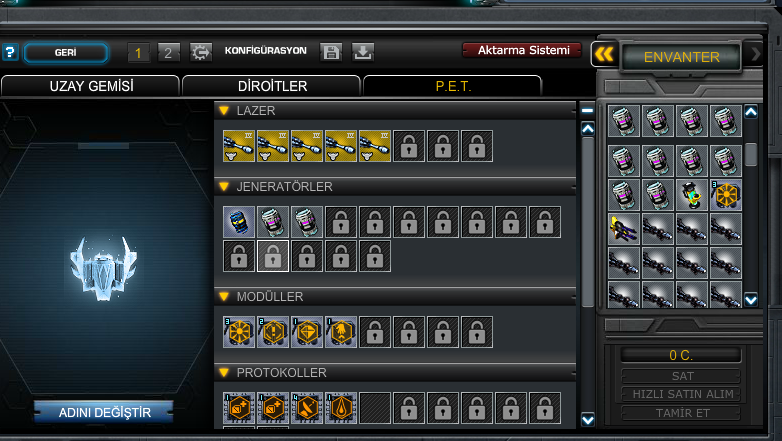Switch to configuration 2
The height and width of the screenshot is (441, 782).
[168, 52]
